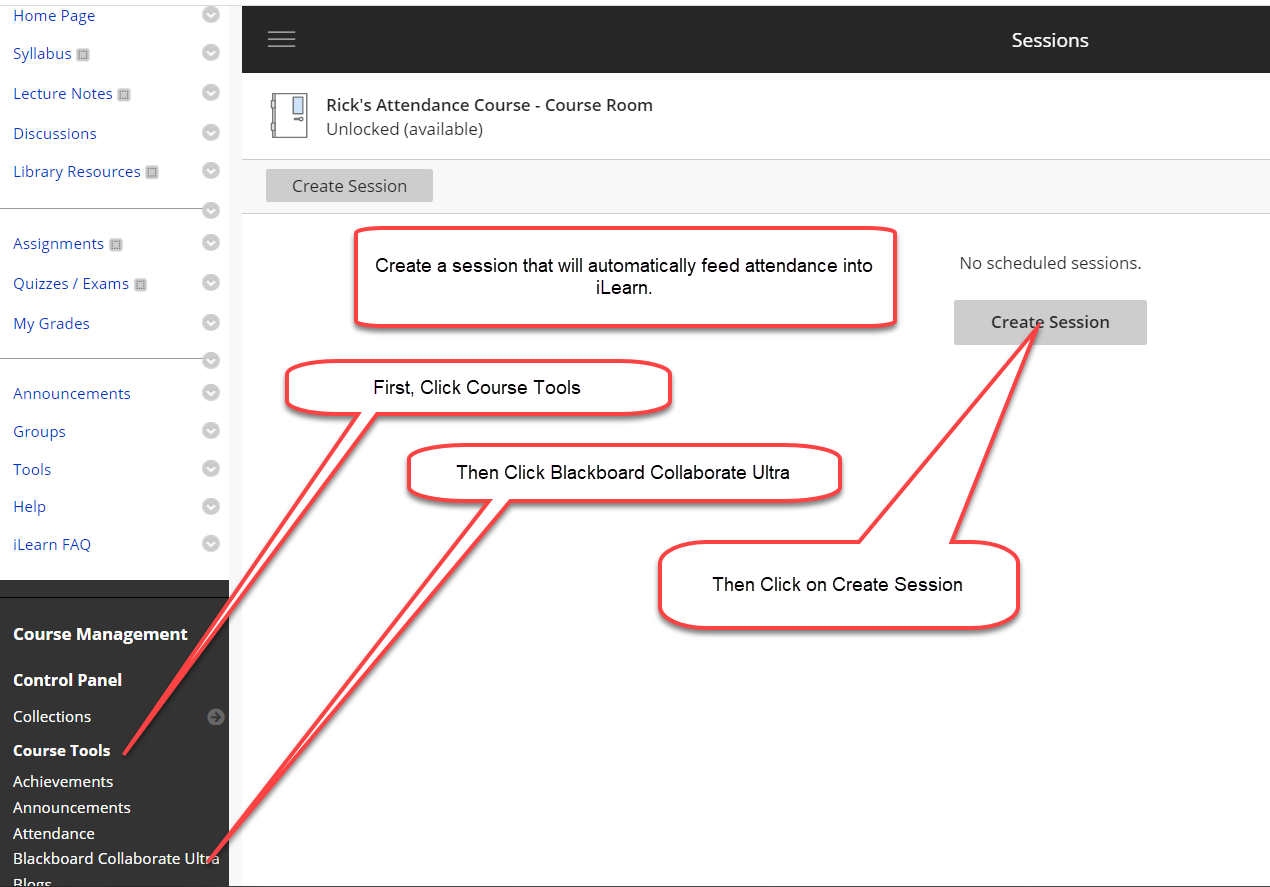This screenshot has width=1270, height=887.
Task: Open the iLearn FAQ link
Action: 52,545
